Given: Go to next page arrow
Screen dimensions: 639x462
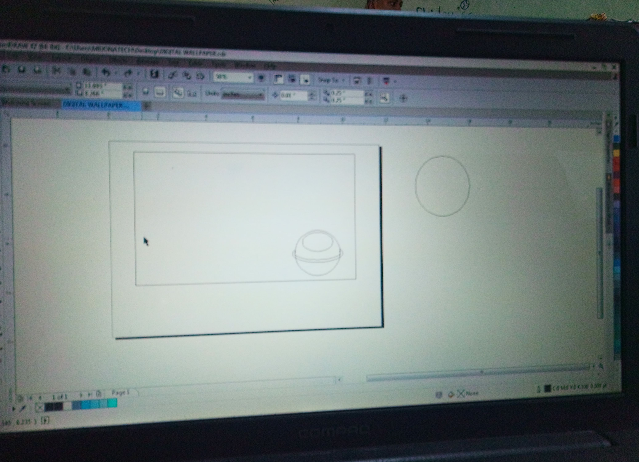Looking at the screenshot, I should pos(81,396).
